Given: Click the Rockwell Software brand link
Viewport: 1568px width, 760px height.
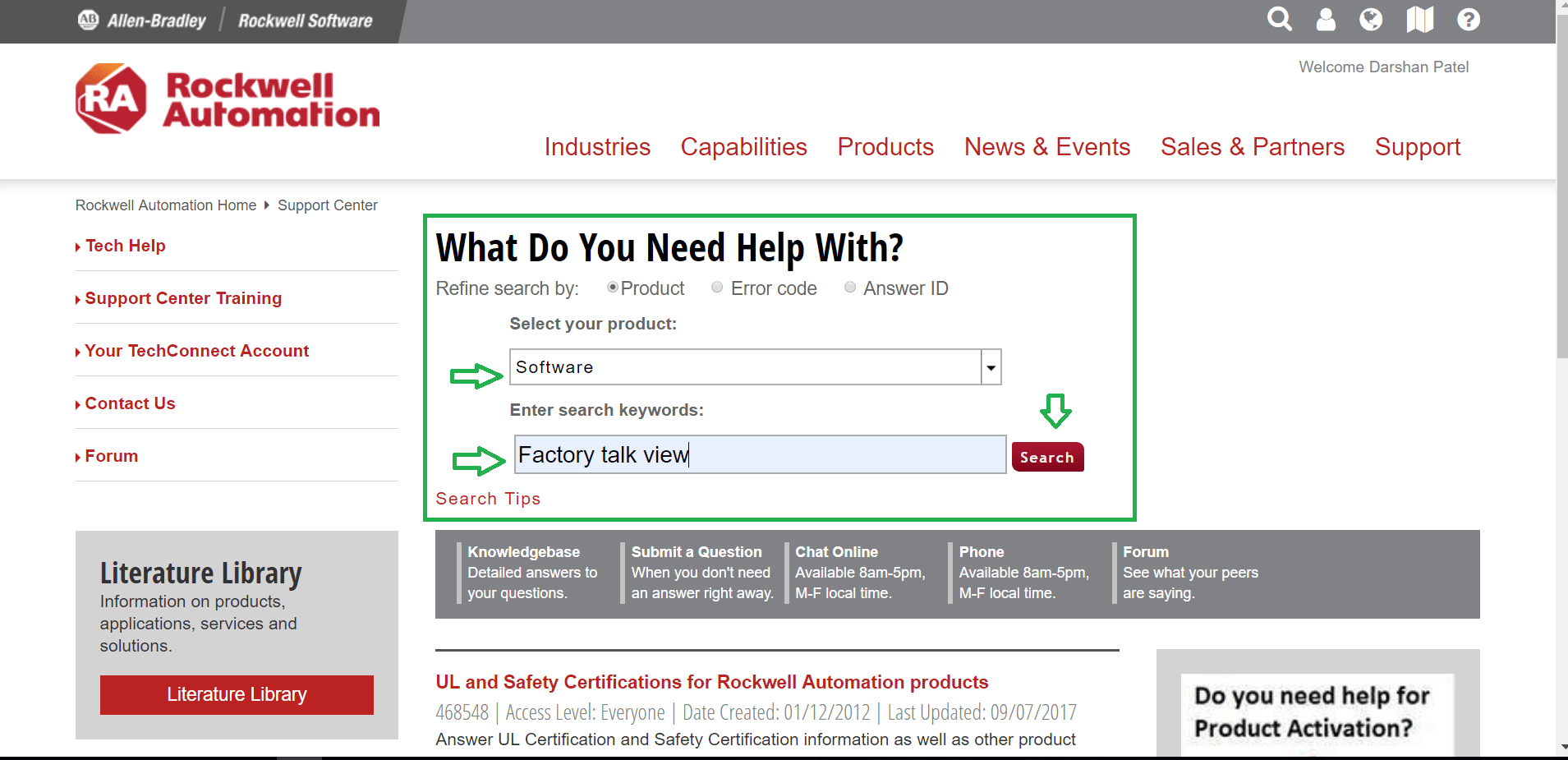Looking at the screenshot, I should [x=305, y=21].
